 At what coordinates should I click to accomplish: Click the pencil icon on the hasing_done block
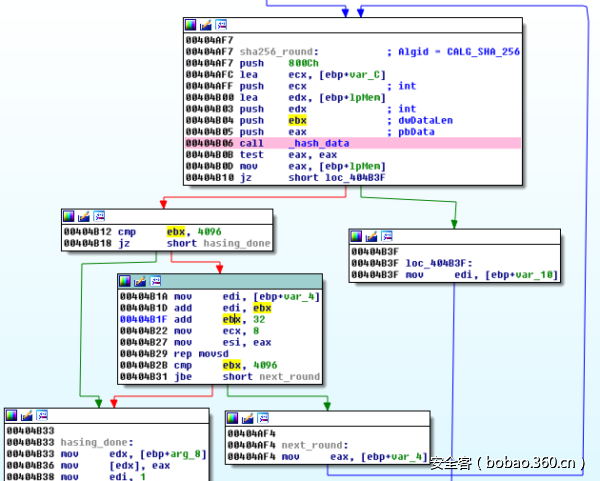point(25,415)
